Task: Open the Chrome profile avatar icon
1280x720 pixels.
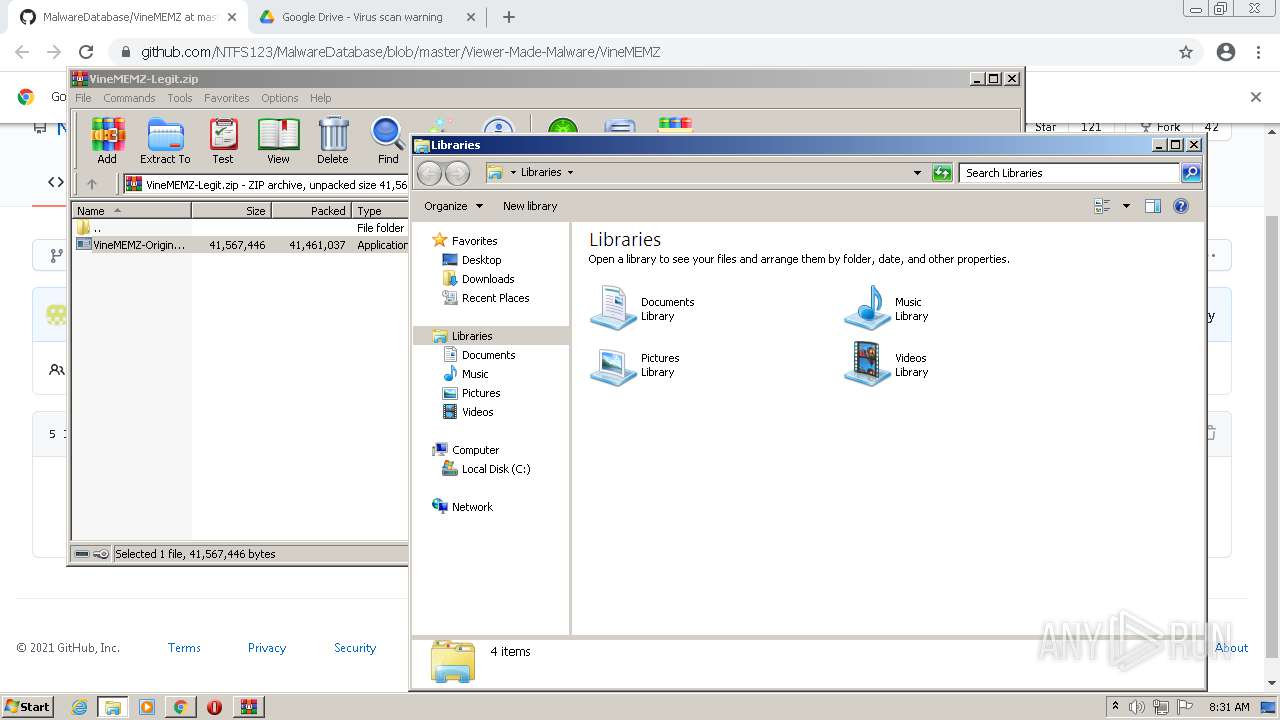Action: 1226,52
